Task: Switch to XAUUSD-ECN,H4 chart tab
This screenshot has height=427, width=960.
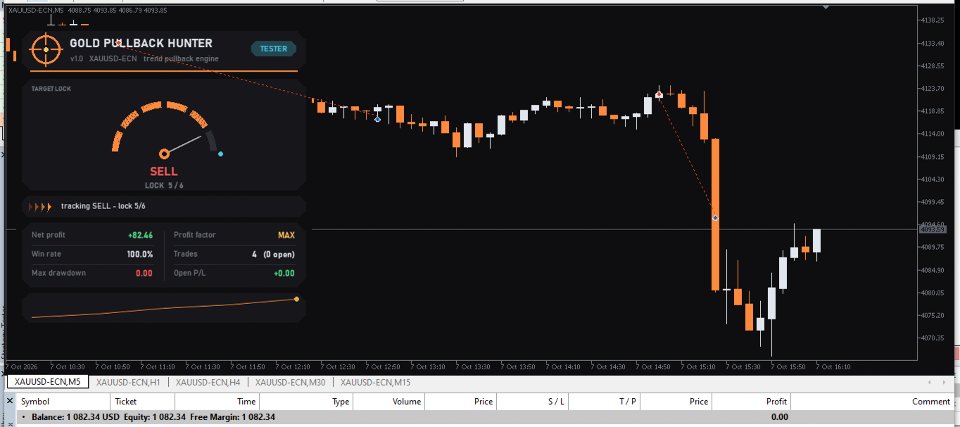Action: point(206,382)
